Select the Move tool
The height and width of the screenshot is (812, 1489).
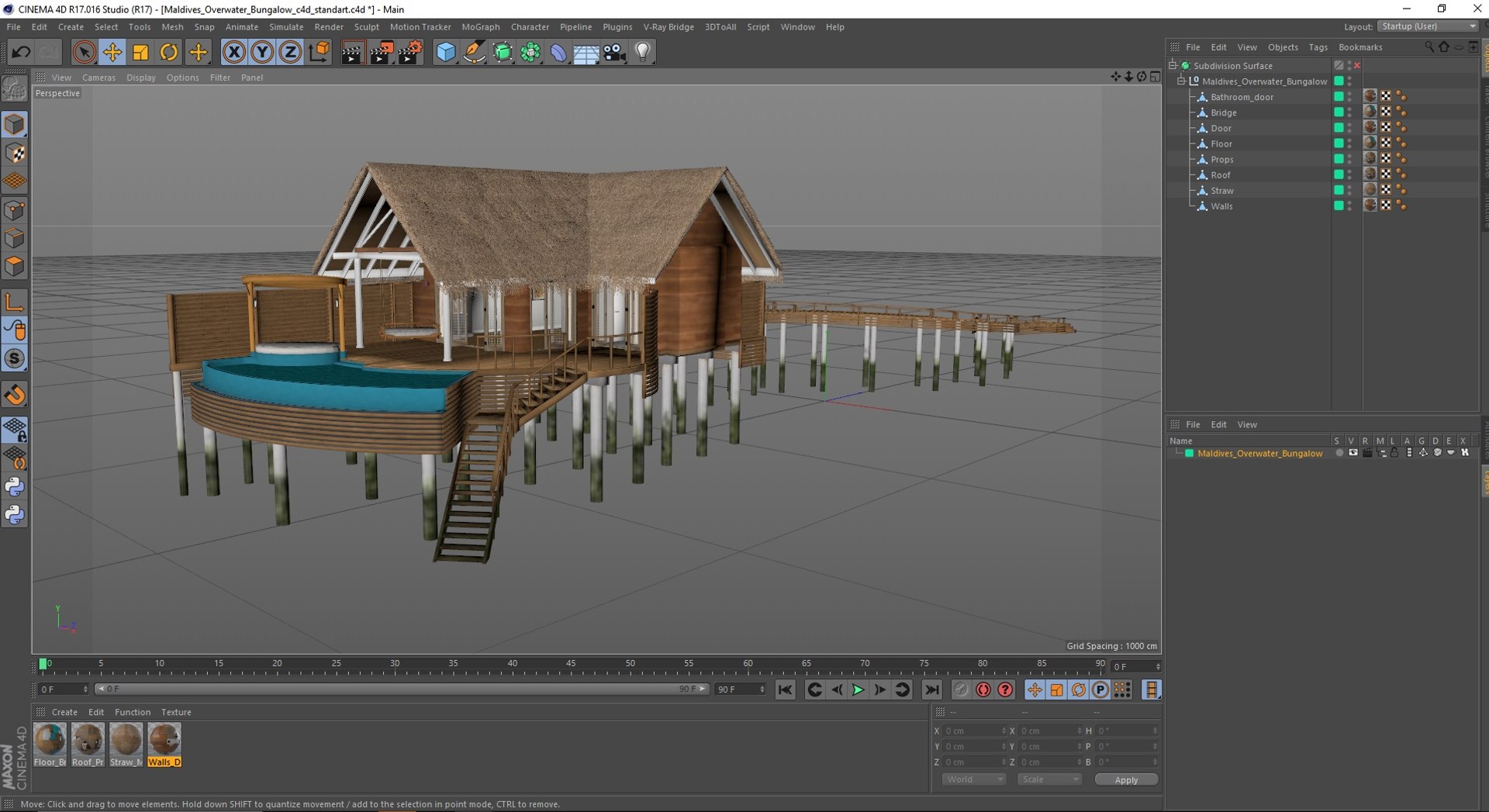(112, 52)
